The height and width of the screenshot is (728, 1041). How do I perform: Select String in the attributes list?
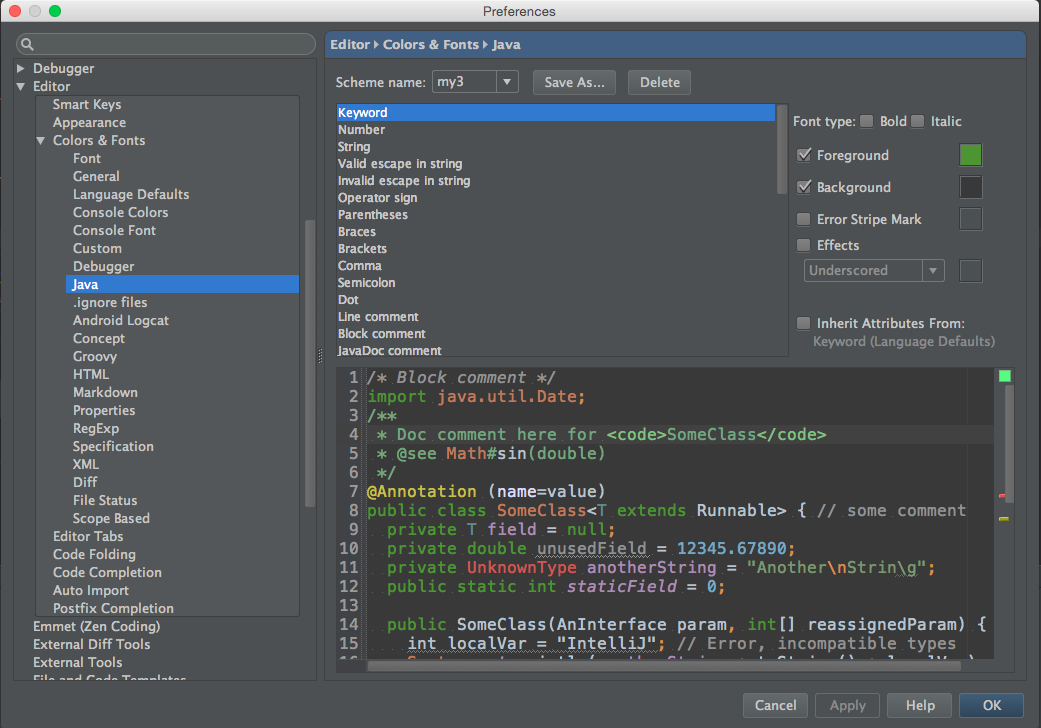coord(354,147)
